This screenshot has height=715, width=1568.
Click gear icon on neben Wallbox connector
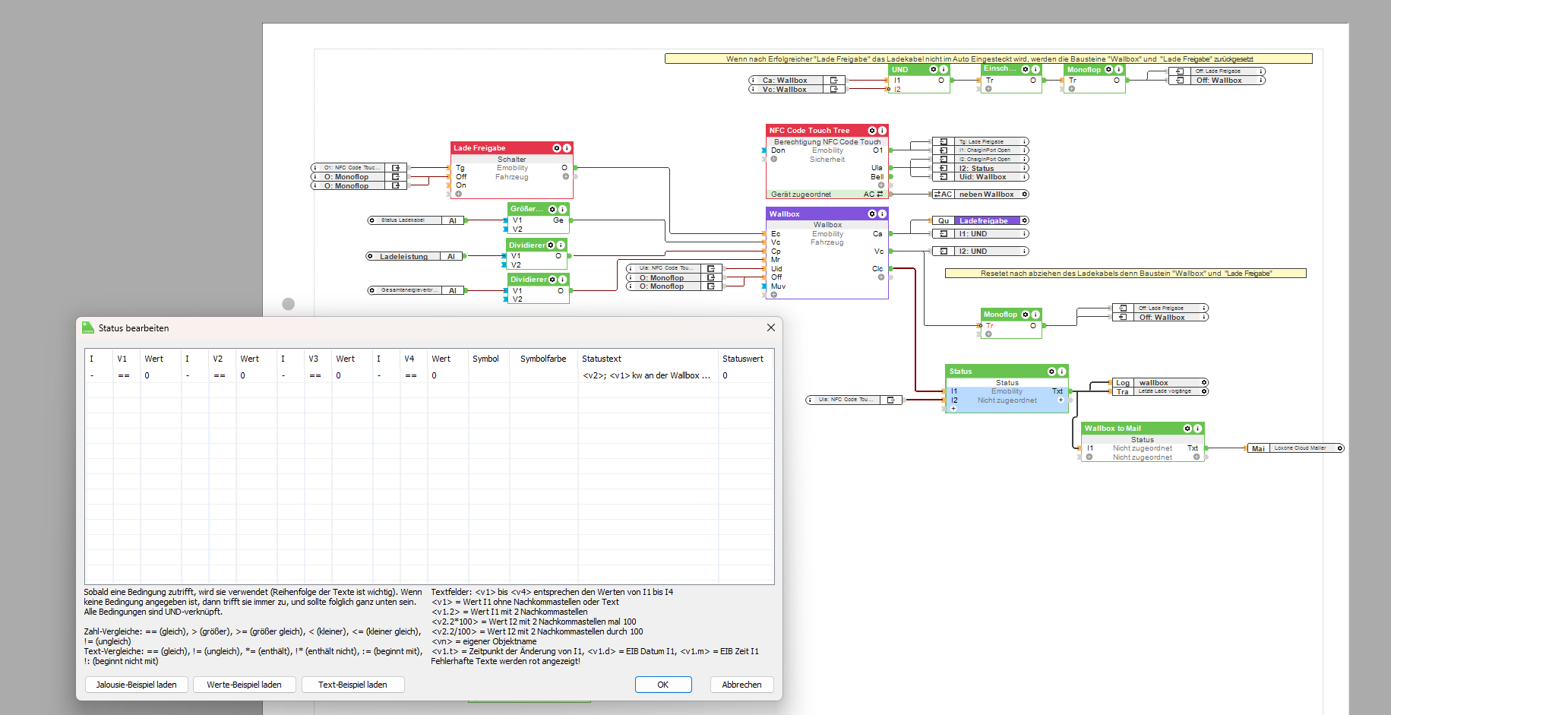click(1024, 195)
